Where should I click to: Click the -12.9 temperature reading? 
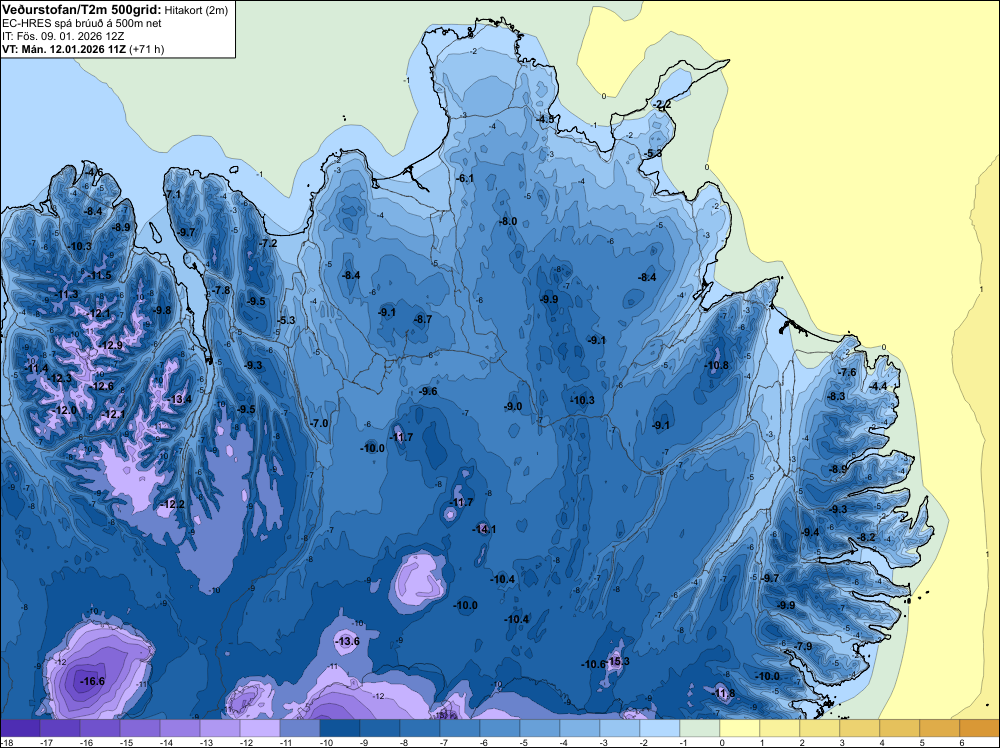(110, 346)
